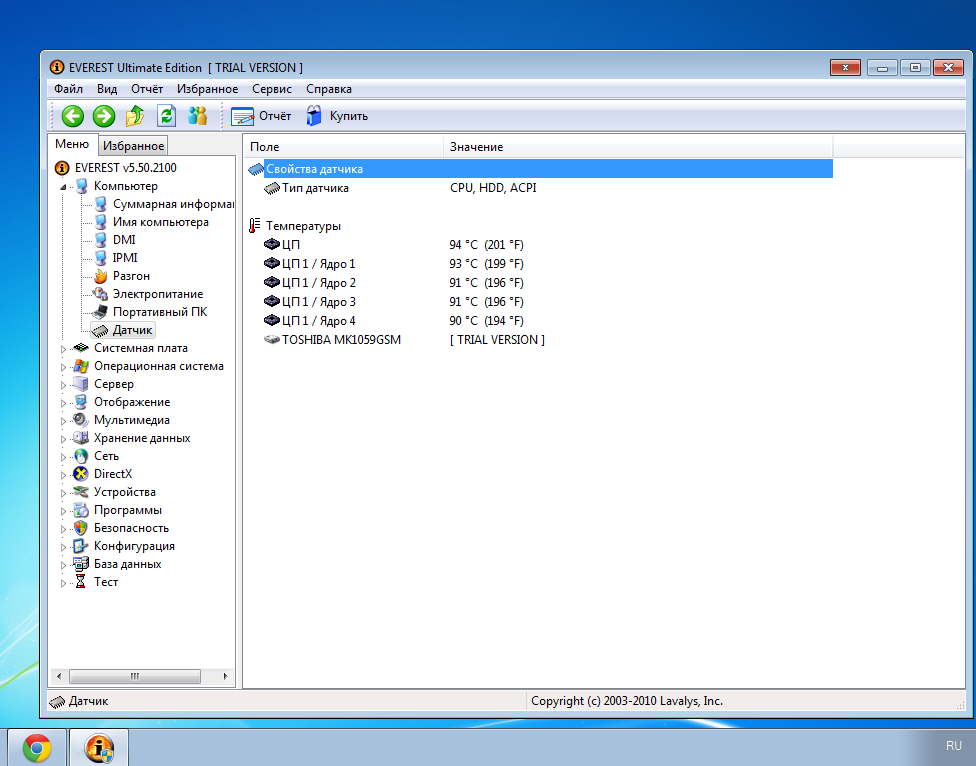Select the ЦП 1 / Ядро 1 row

[x=540, y=264]
